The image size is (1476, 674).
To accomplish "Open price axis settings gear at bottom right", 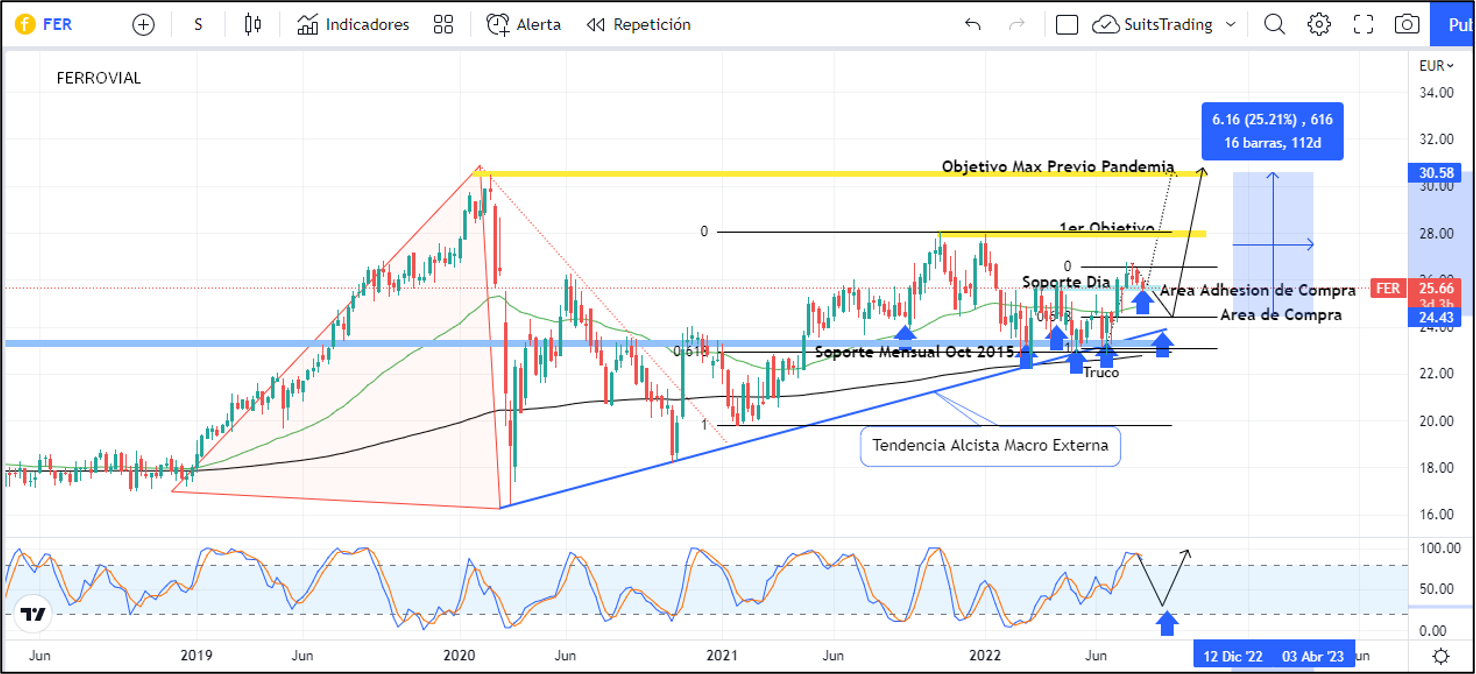I will (1441, 656).
